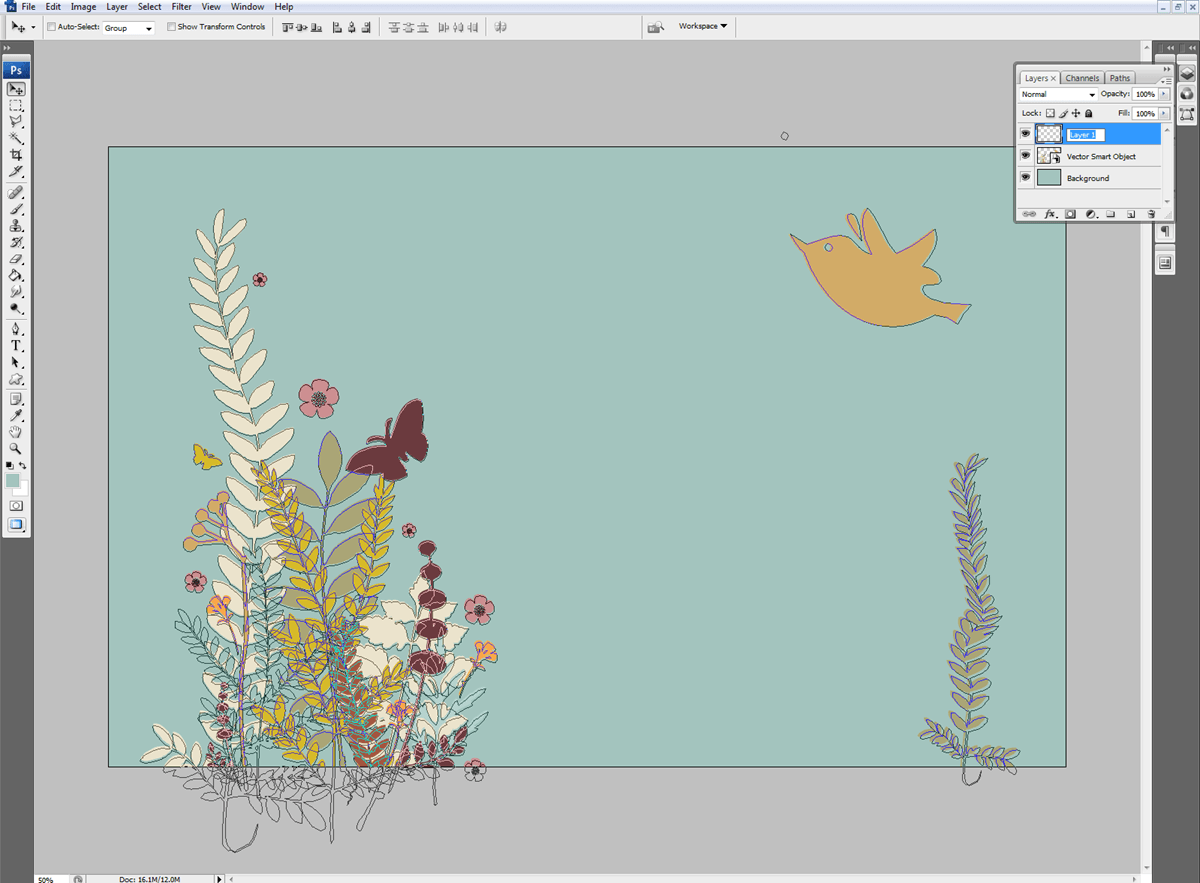
Task: Switch to the Channels tab
Action: pyautogui.click(x=1082, y=78)
